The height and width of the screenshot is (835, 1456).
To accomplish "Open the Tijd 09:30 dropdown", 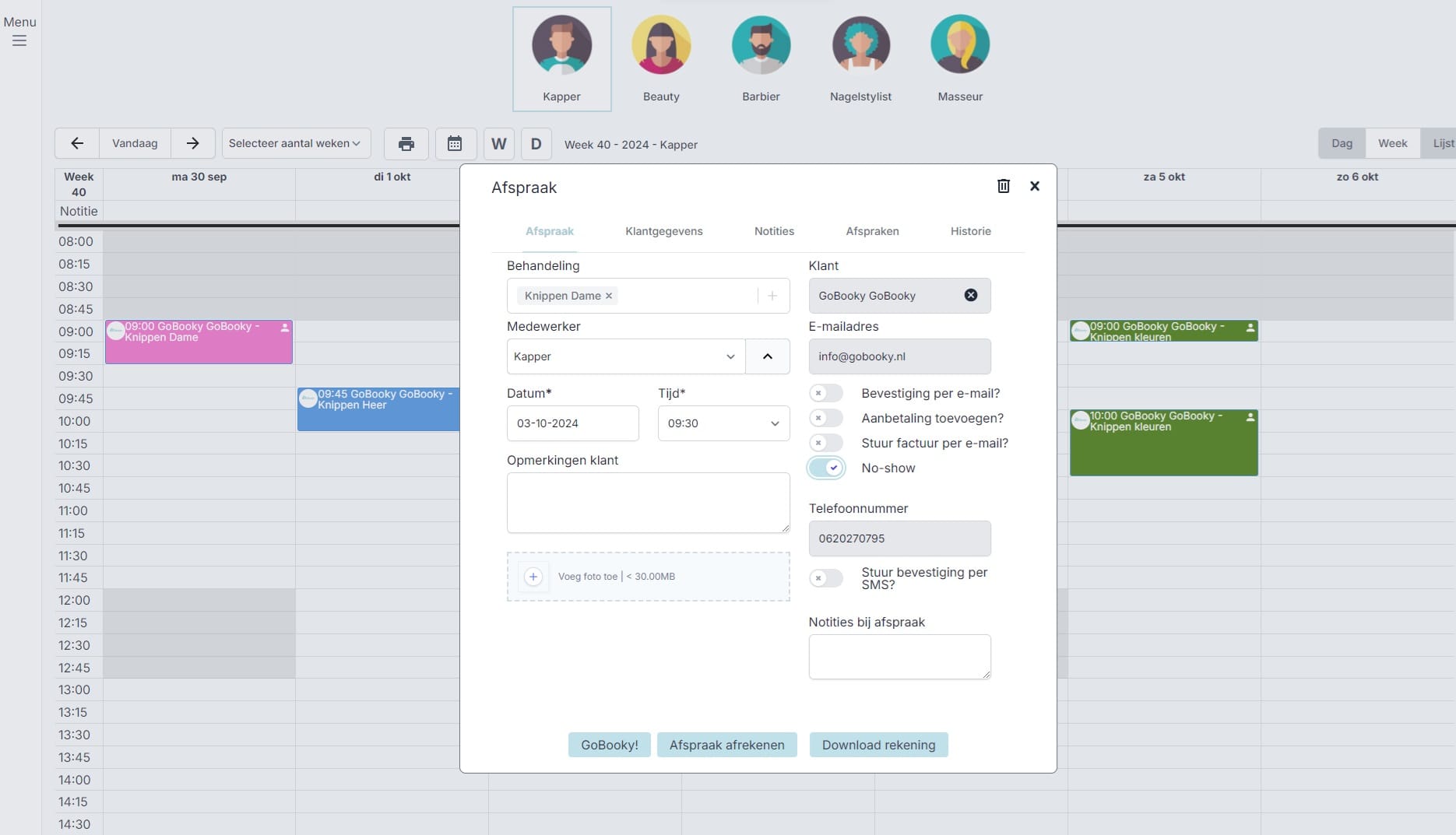I will click(723, 423).
